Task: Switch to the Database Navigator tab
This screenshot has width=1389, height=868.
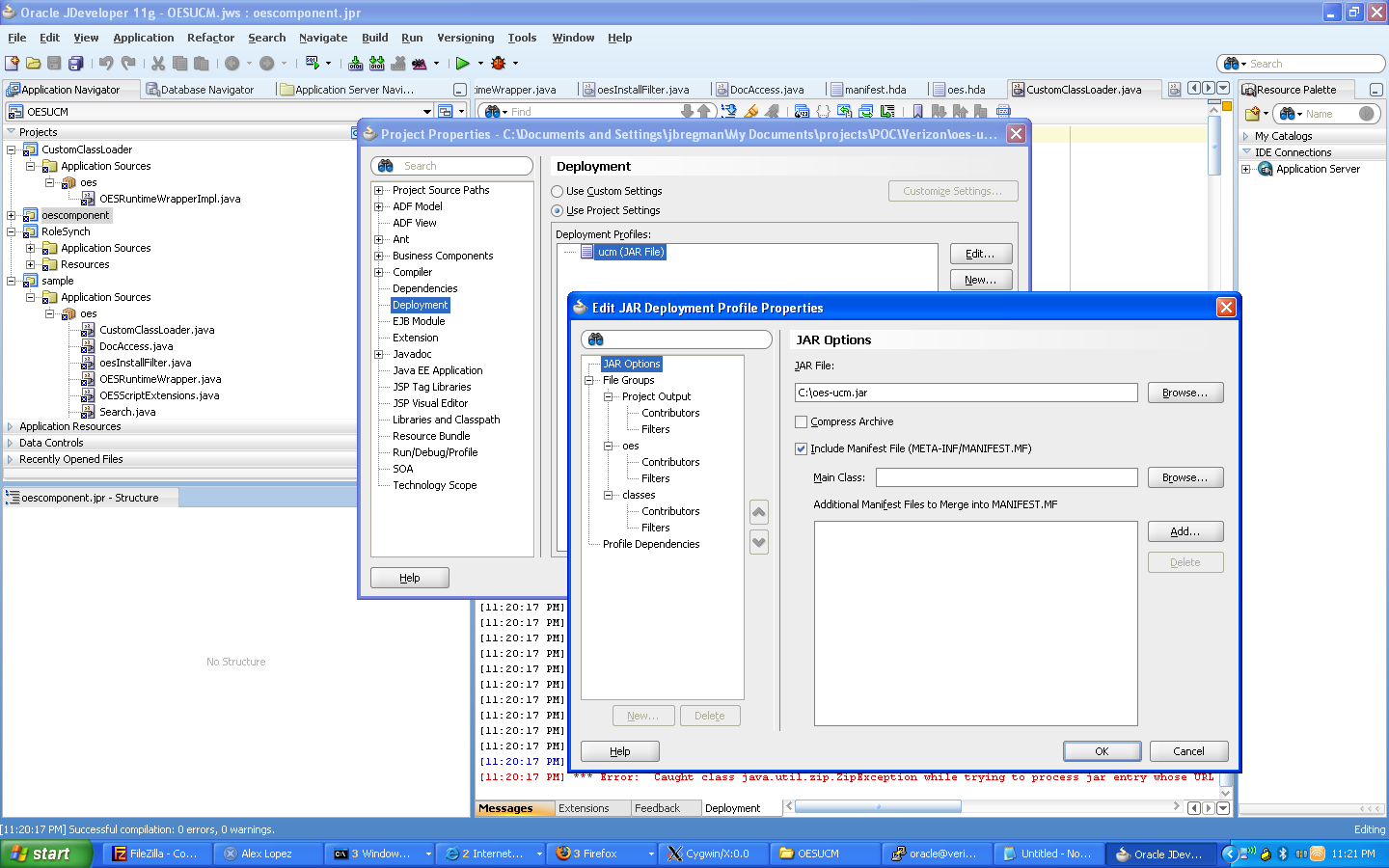Action: click(x=206, y=90)
